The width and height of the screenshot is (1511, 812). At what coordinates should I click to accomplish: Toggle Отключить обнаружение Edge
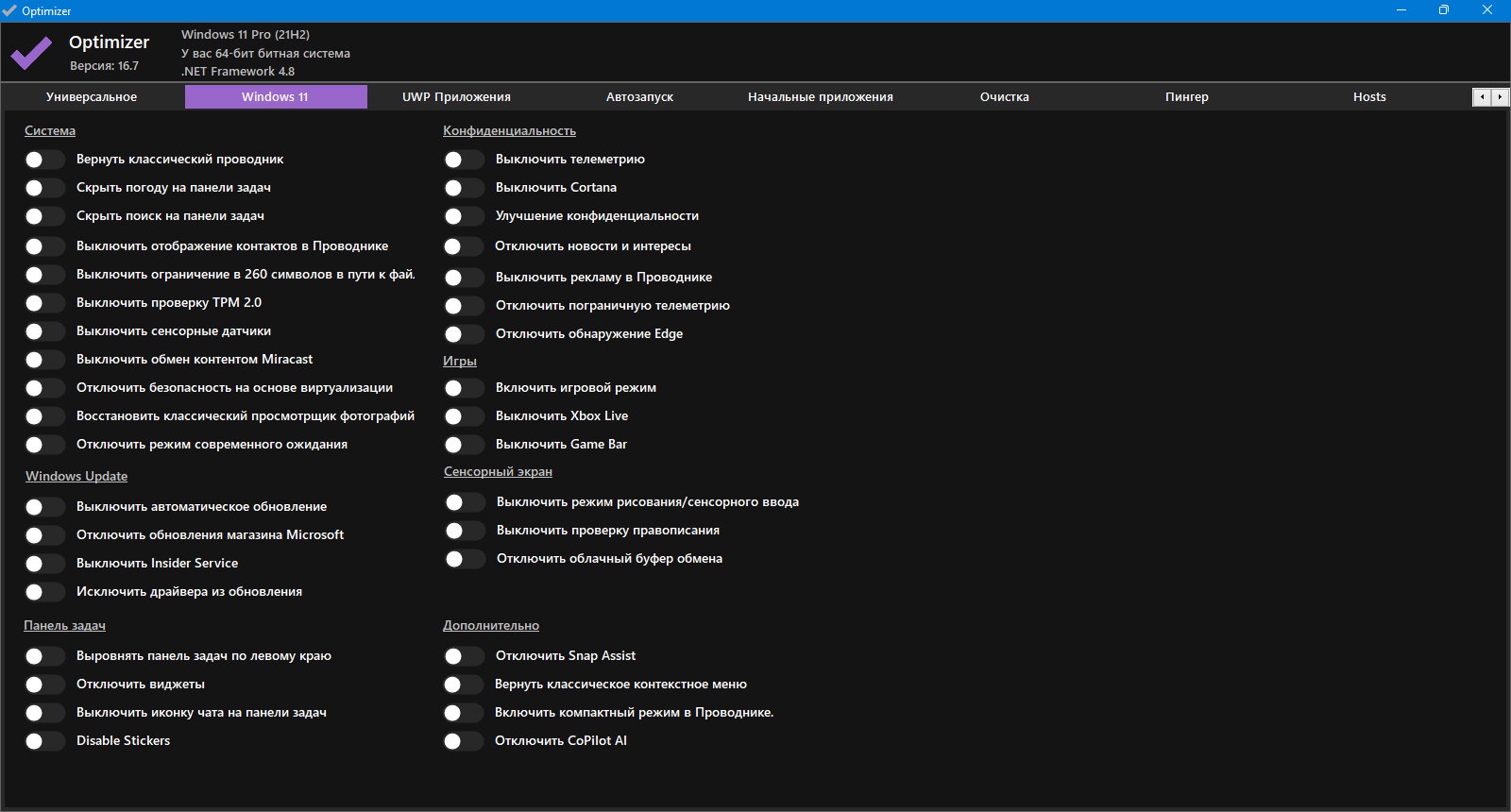pyautogui.click(x=464, y=334)
